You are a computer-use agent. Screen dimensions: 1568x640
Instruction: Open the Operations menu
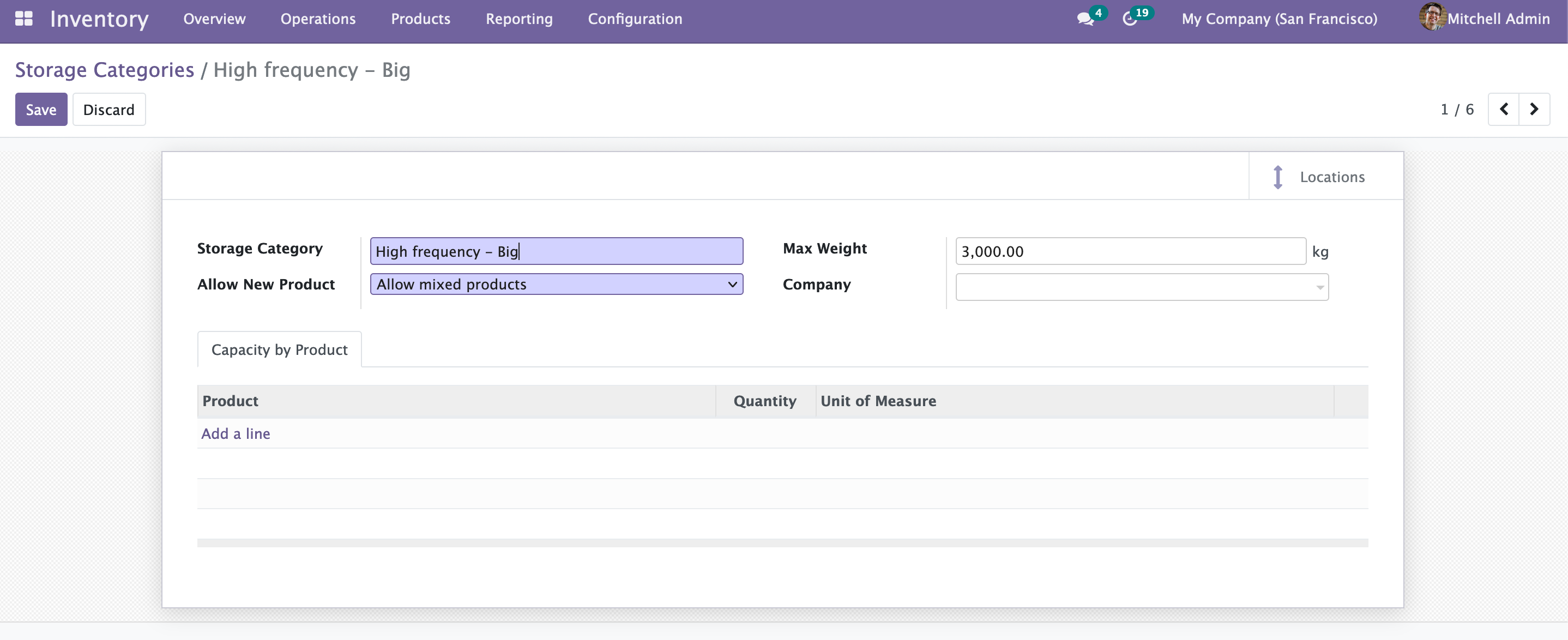click(x=318, y=19)
